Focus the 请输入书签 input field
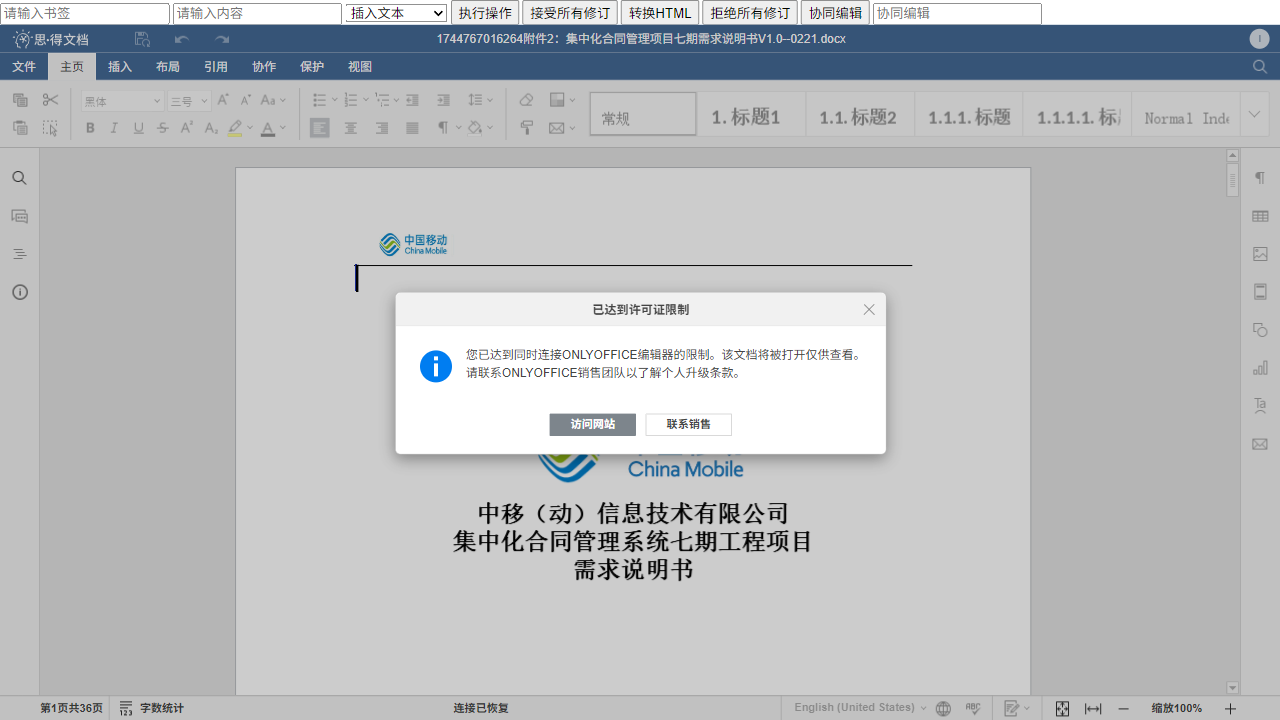The height and width of the screenshot is (720, 1280). [x=85, y=13]
